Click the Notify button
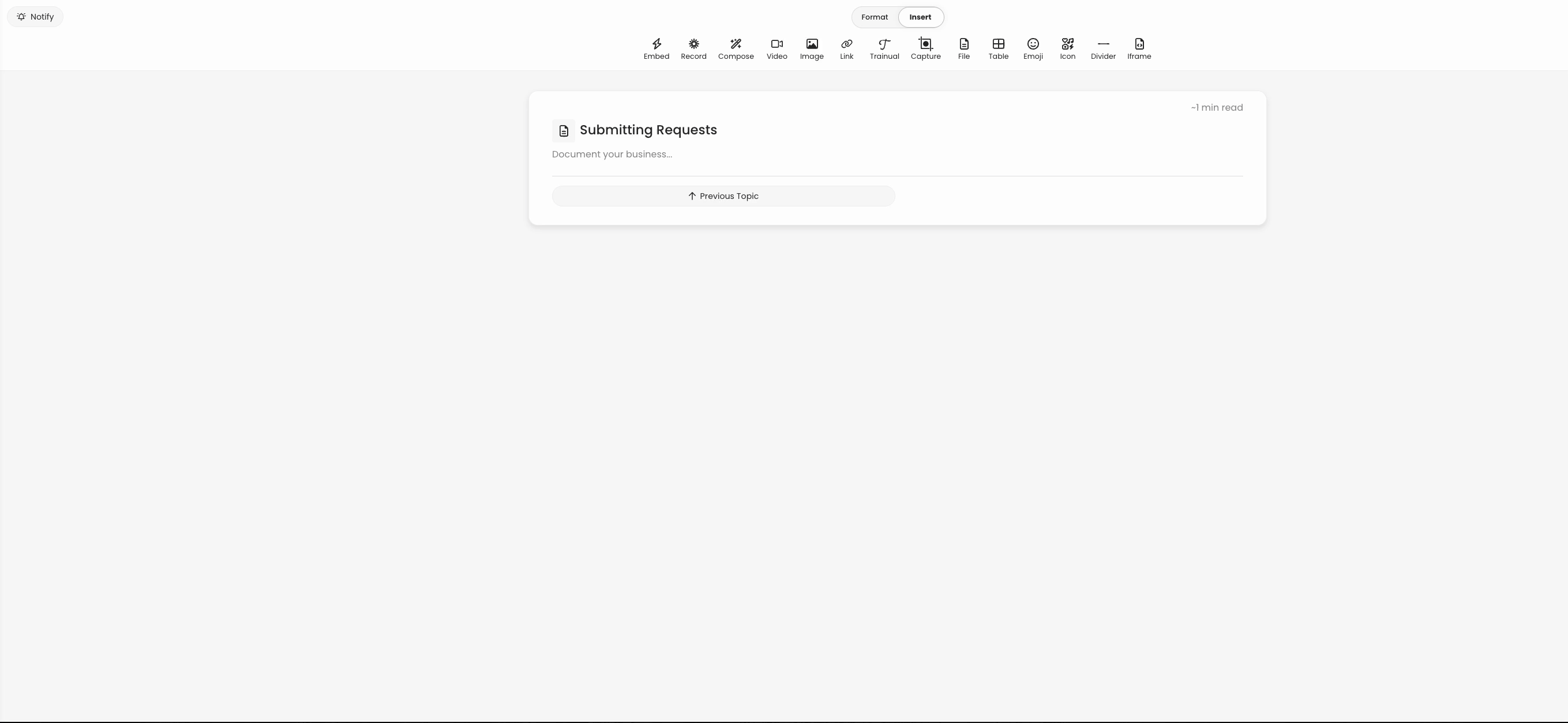Viewport: 1568px width, 723px height. pyautogui.click(x=35, y=16)
